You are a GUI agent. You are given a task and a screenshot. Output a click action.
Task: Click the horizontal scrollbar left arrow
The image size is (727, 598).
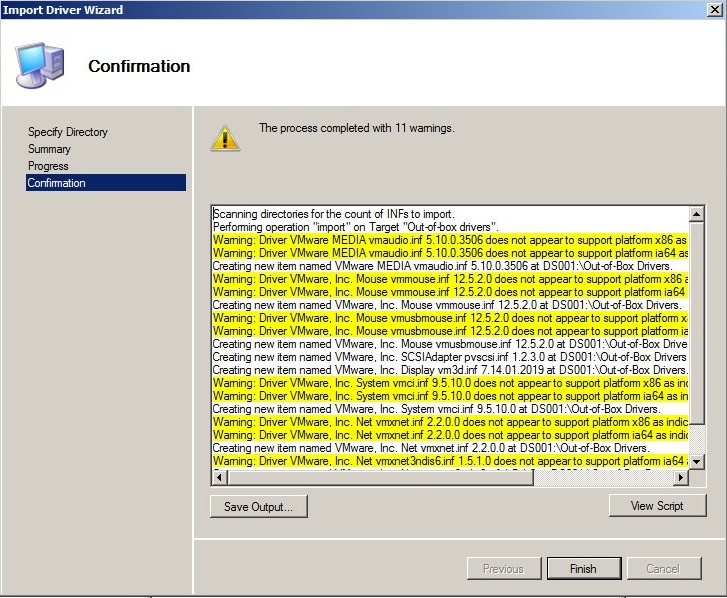point(220,478)
